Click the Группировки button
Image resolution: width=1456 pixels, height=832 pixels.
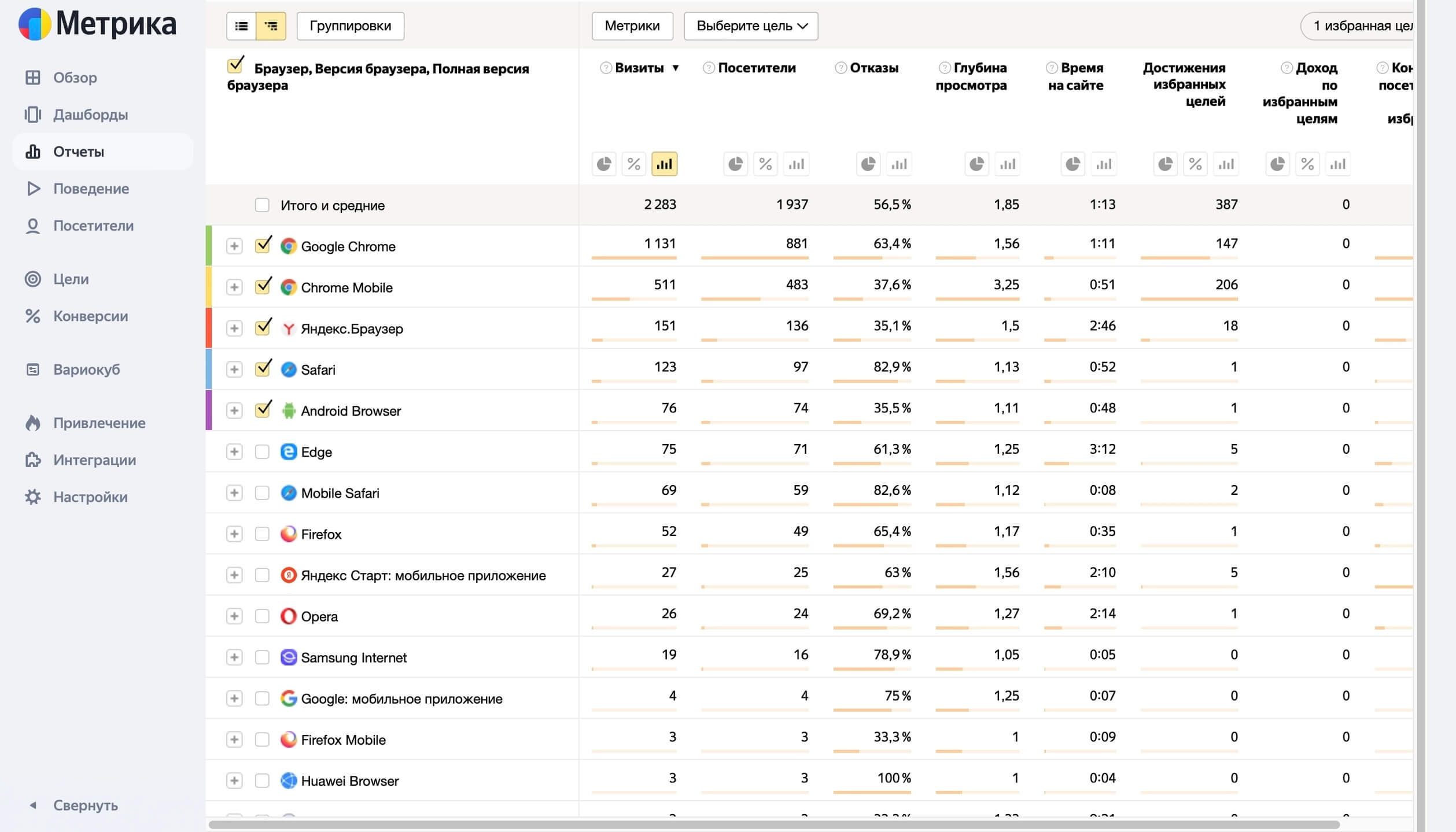click(x=350, y=26)
